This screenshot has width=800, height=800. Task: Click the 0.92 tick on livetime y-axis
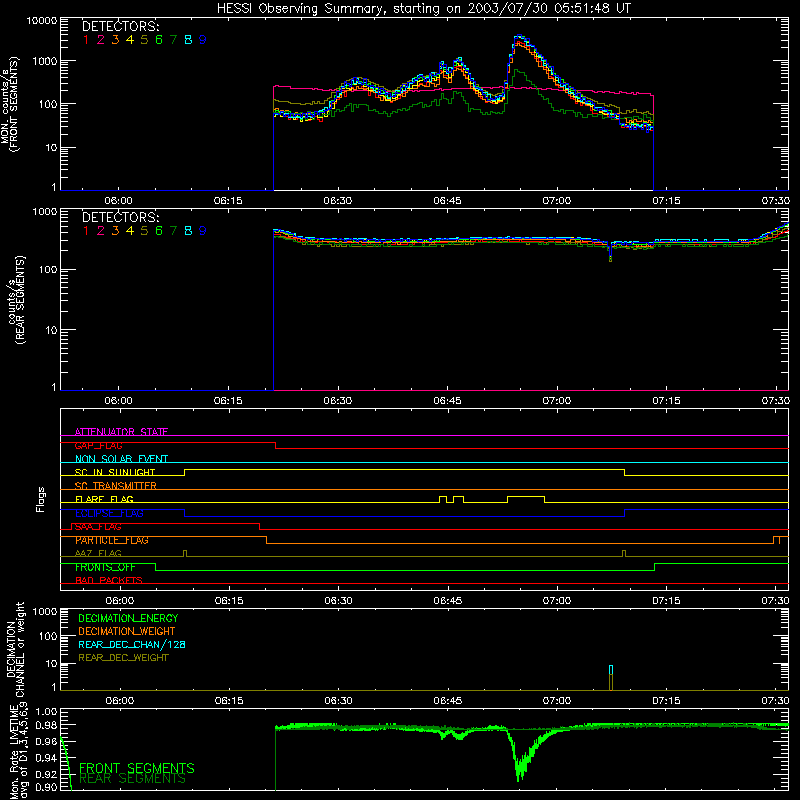coord(46,774)
